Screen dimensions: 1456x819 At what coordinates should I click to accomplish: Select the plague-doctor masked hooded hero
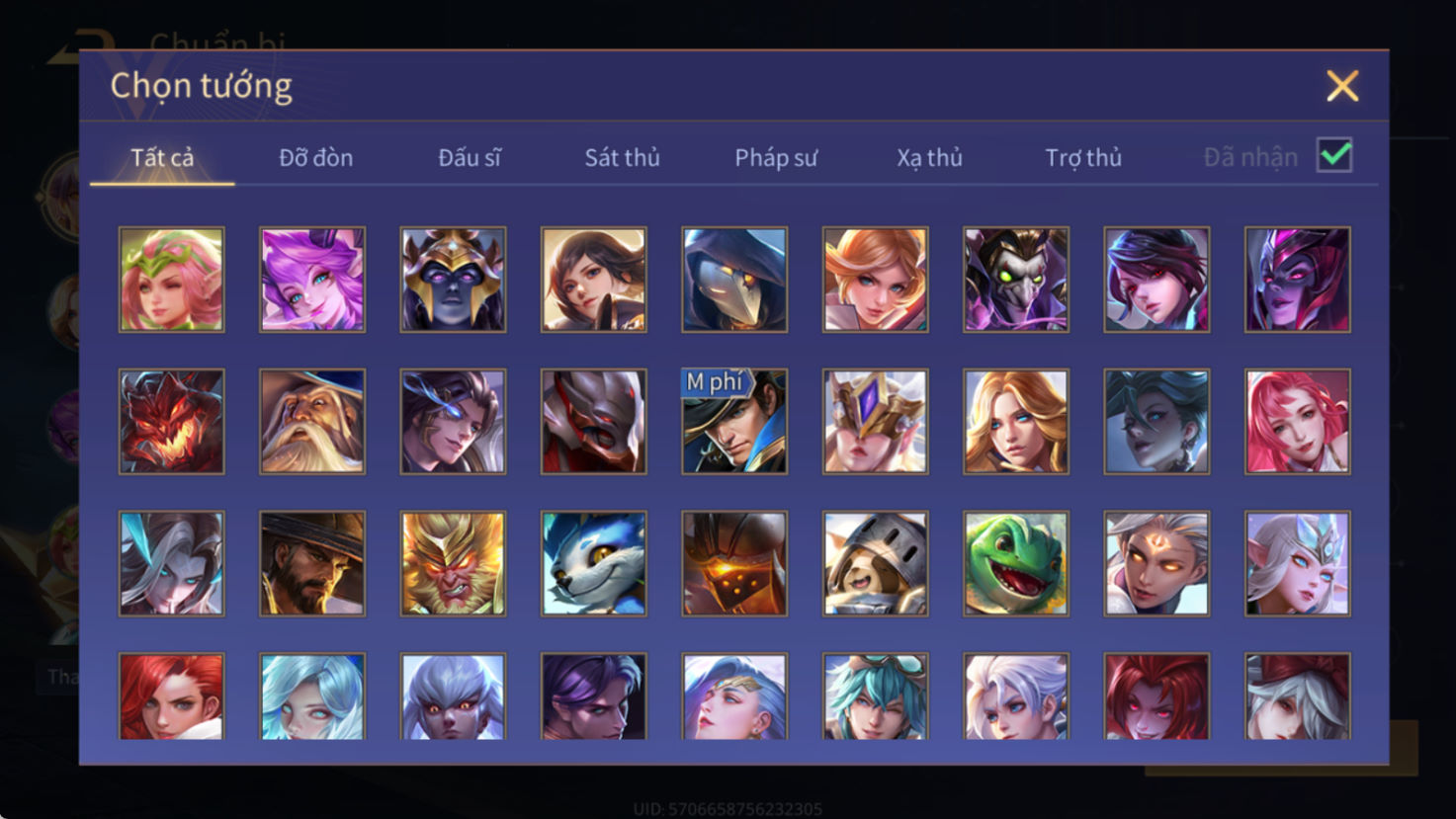[x=734, y=280]
